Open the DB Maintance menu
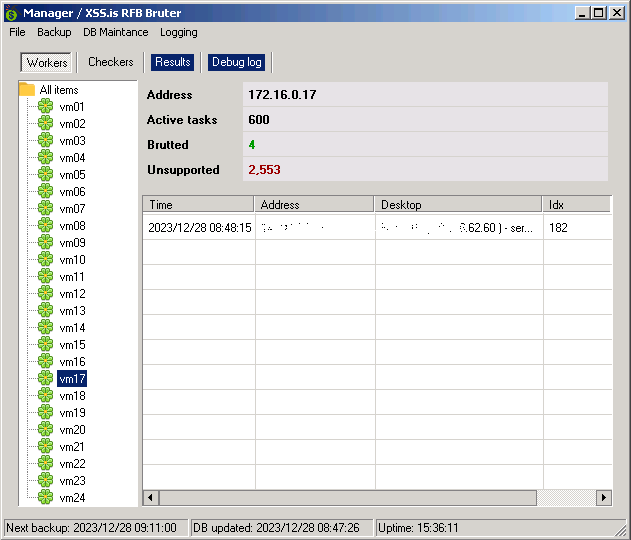 point(115,32)
